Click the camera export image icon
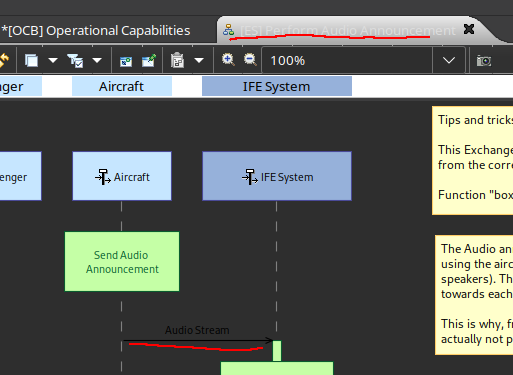 pyautogui.click(x=484, y=61)
